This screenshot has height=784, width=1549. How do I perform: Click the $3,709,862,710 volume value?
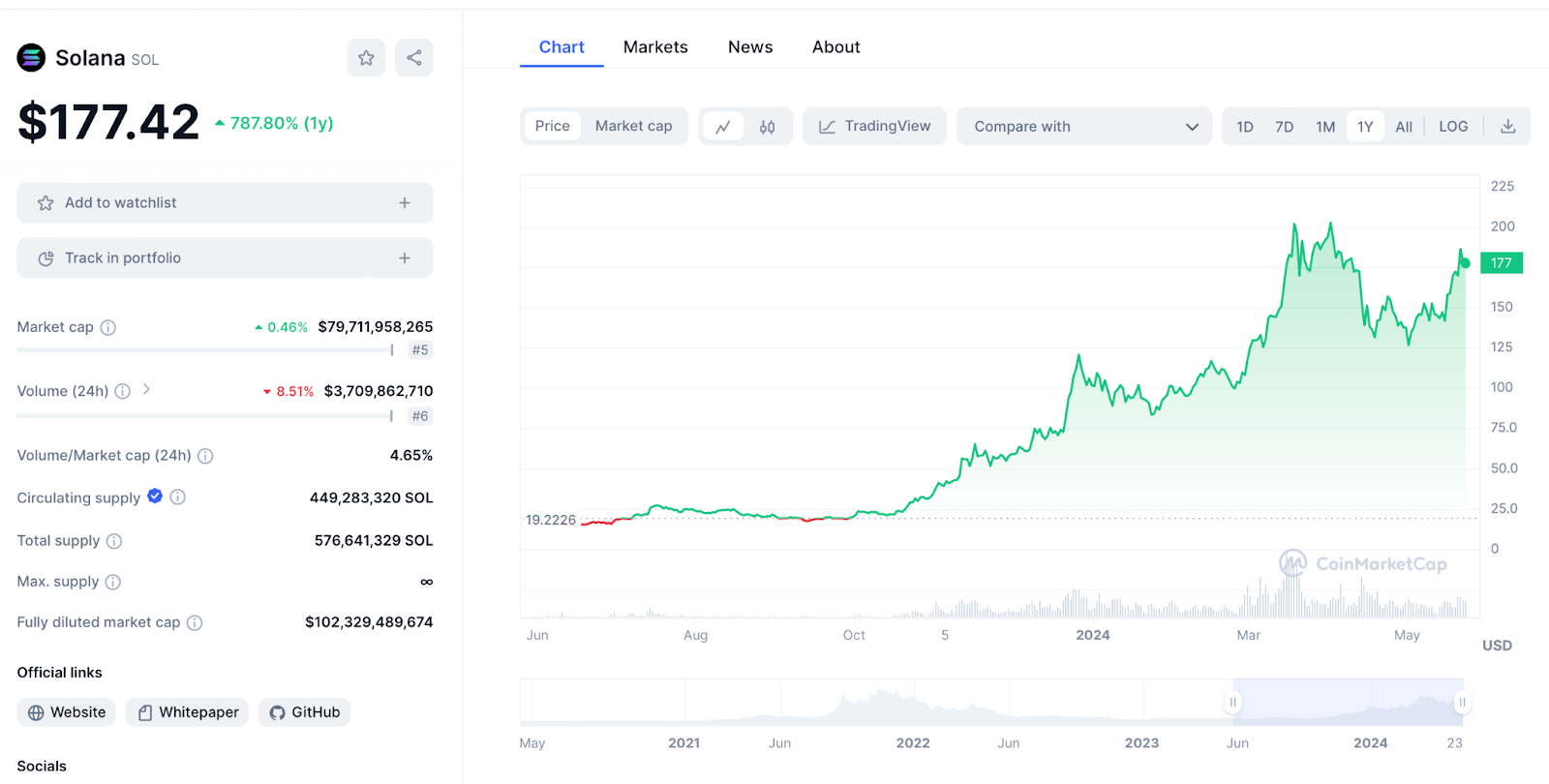(379, 391)
